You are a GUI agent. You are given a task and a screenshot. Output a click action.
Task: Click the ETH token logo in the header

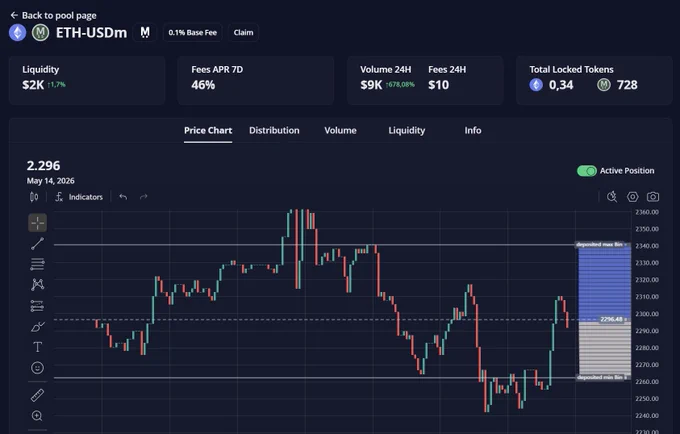click(x=18, y=33)
